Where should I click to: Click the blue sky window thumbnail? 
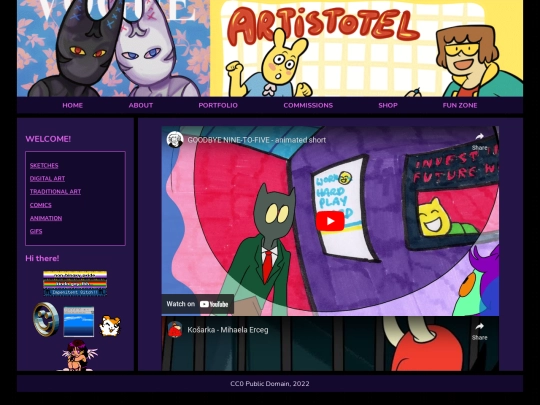pyautogui.click(x=79, y=322)
